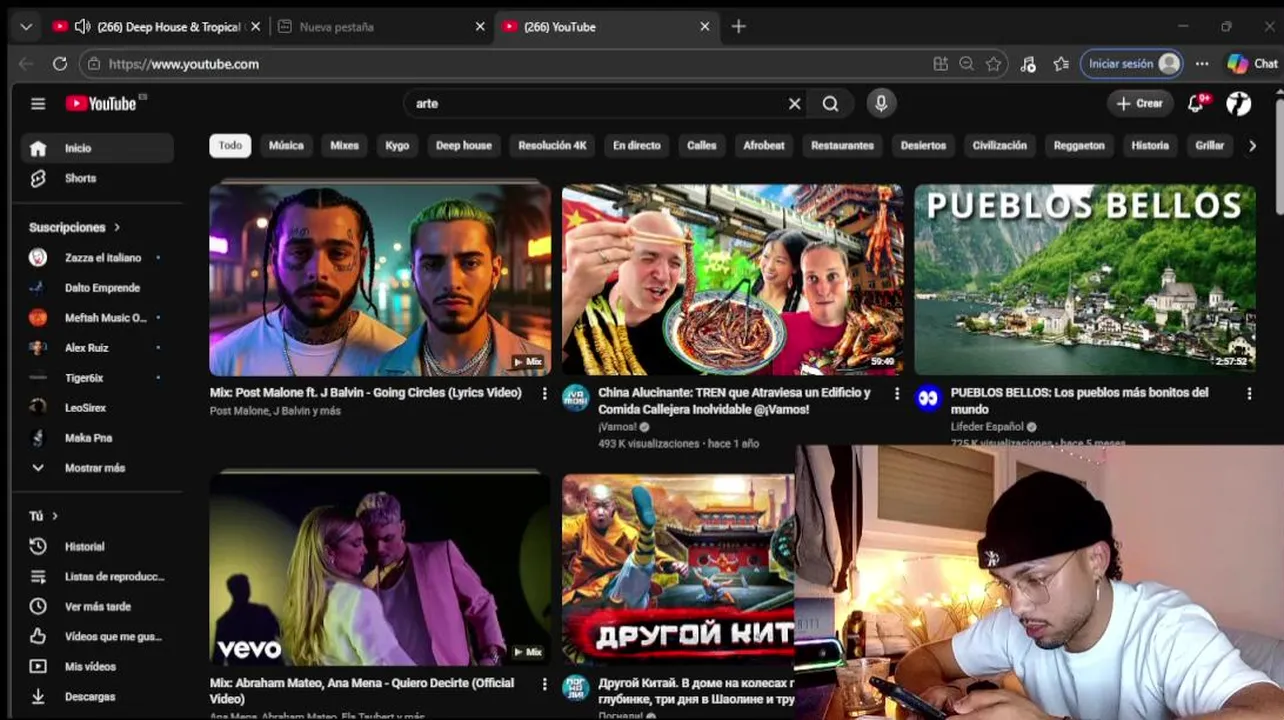
Task: Select the En directo filter chip
Action: pos(637,146)
